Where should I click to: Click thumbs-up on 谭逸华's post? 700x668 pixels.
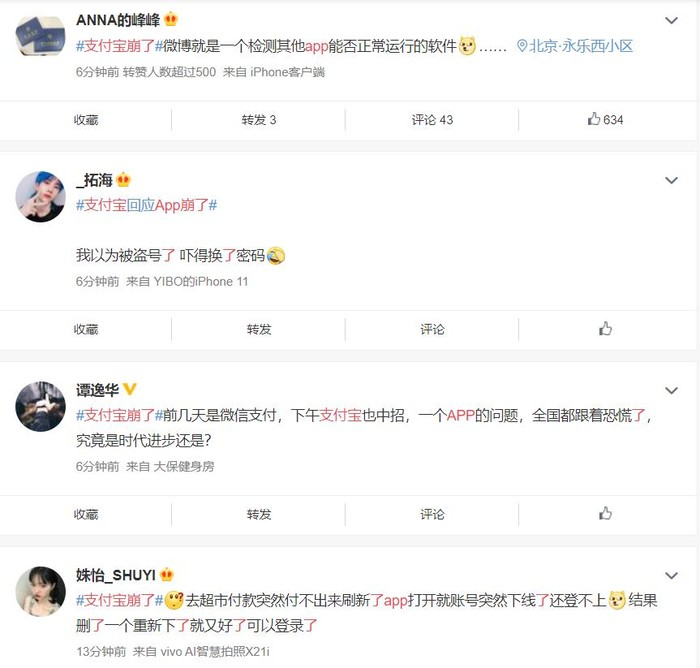click(x=605, y=514)
